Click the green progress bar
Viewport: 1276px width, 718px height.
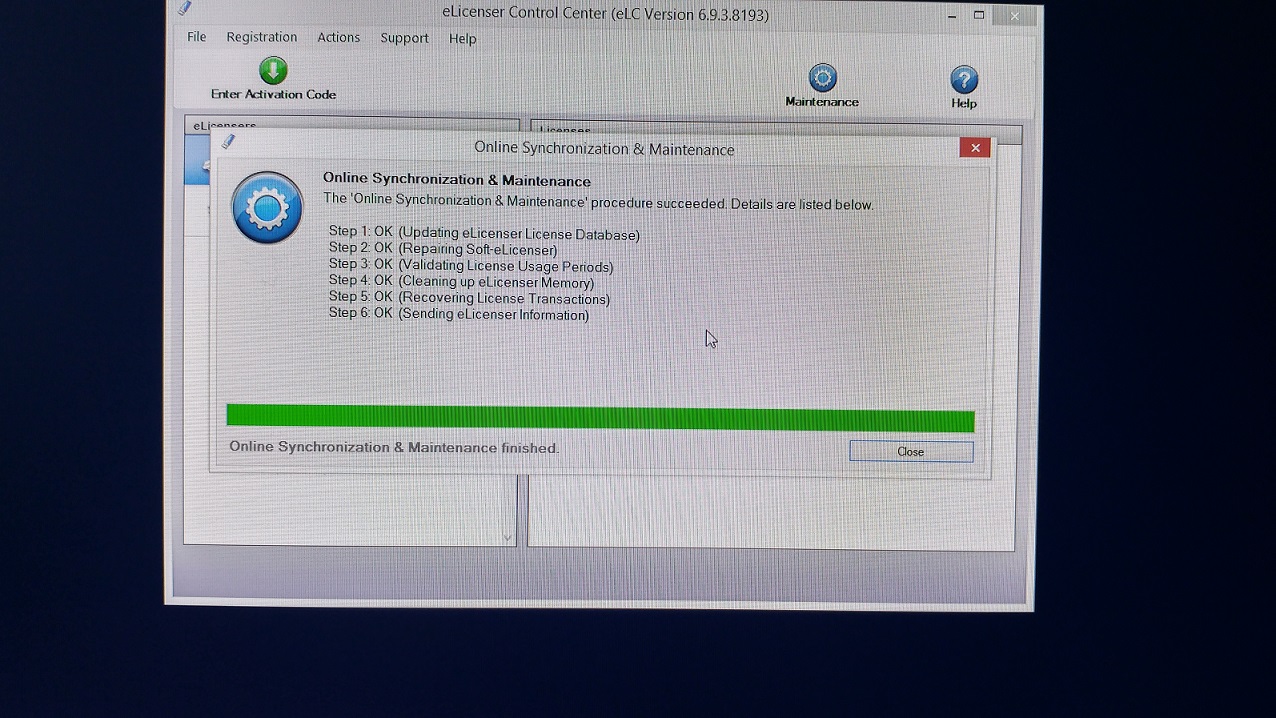click(x=600, y=418)
